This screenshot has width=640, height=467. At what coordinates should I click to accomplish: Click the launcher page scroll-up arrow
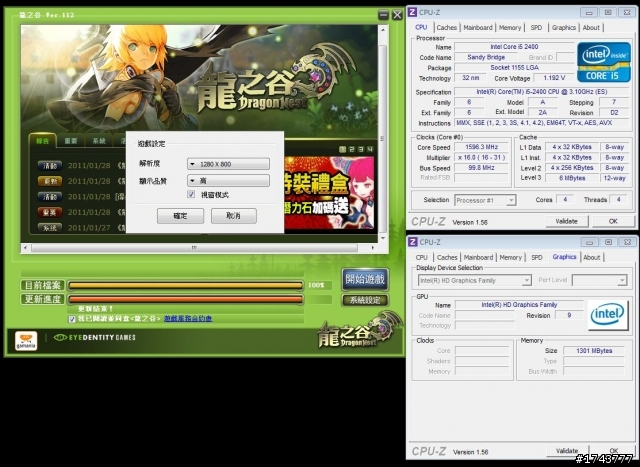click(x=383, y=30)
